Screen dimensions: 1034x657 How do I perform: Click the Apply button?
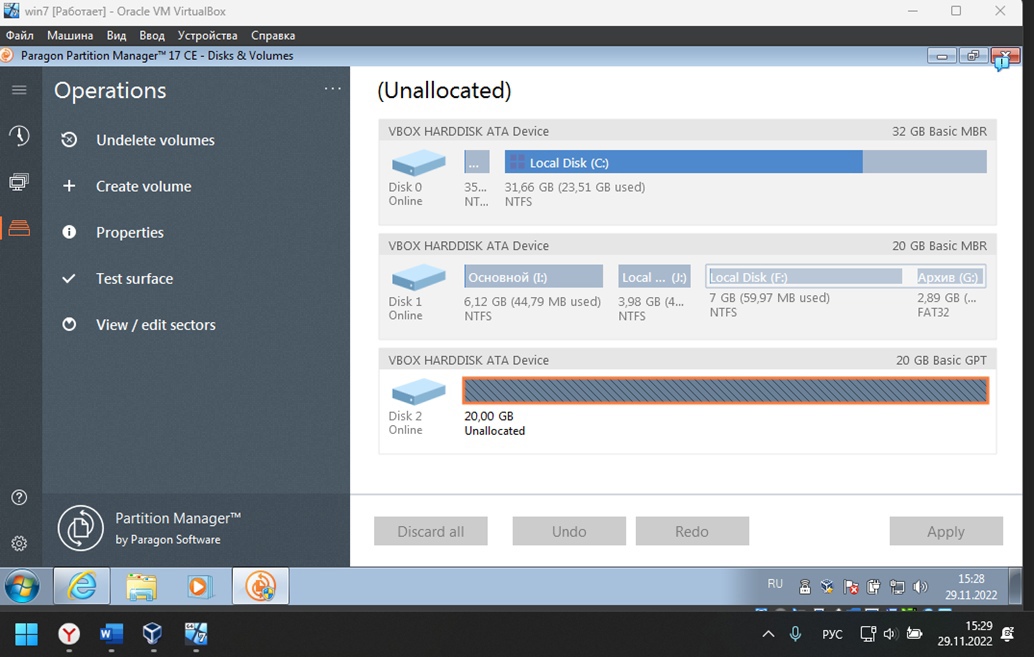pos(946,531)
